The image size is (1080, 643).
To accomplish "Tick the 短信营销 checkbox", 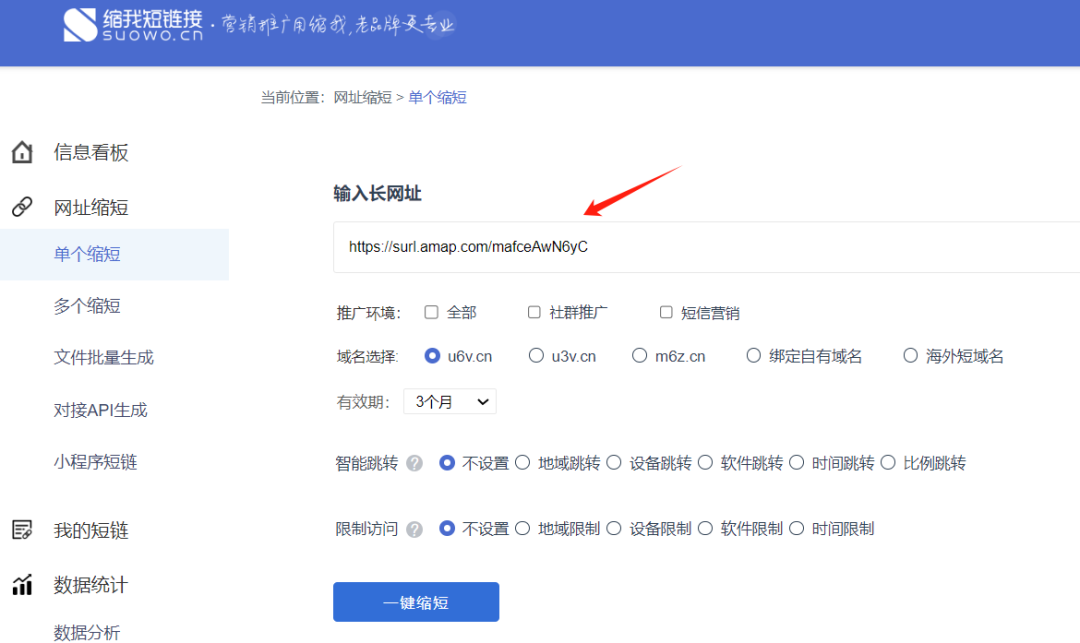I will [666, 312].
